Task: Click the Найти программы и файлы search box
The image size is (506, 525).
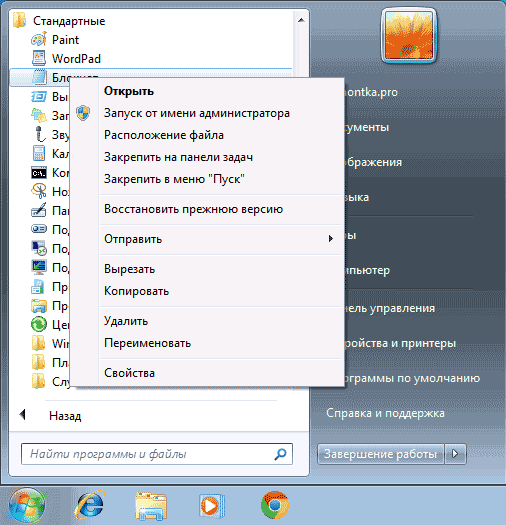Action: coord(157,454)
